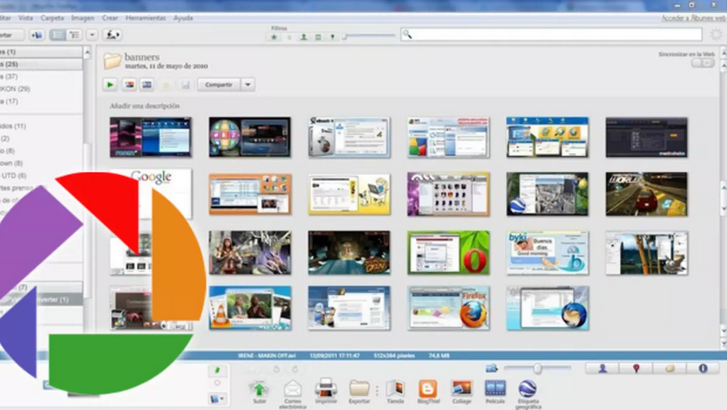This screenshot has width=727, height=410.
Task: Adjust the Filtros date range slider
Action: click(x=369, y=36)
